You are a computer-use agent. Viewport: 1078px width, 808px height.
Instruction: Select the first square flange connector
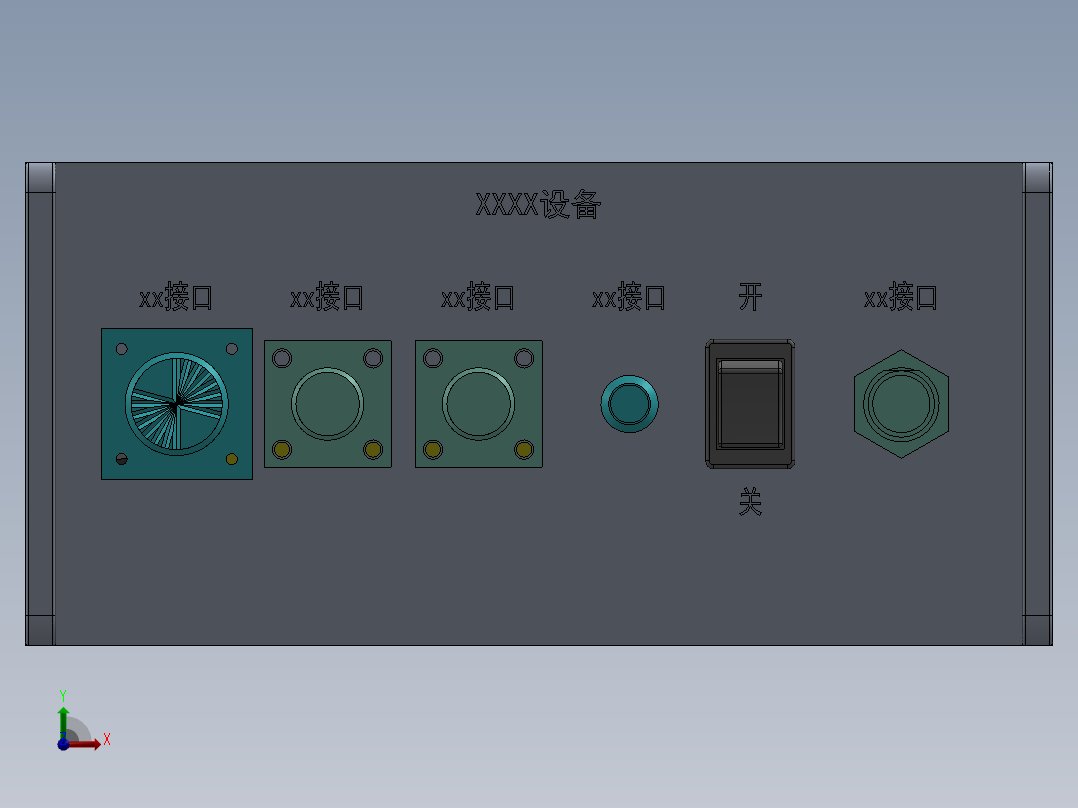click(x=328, y=404)
